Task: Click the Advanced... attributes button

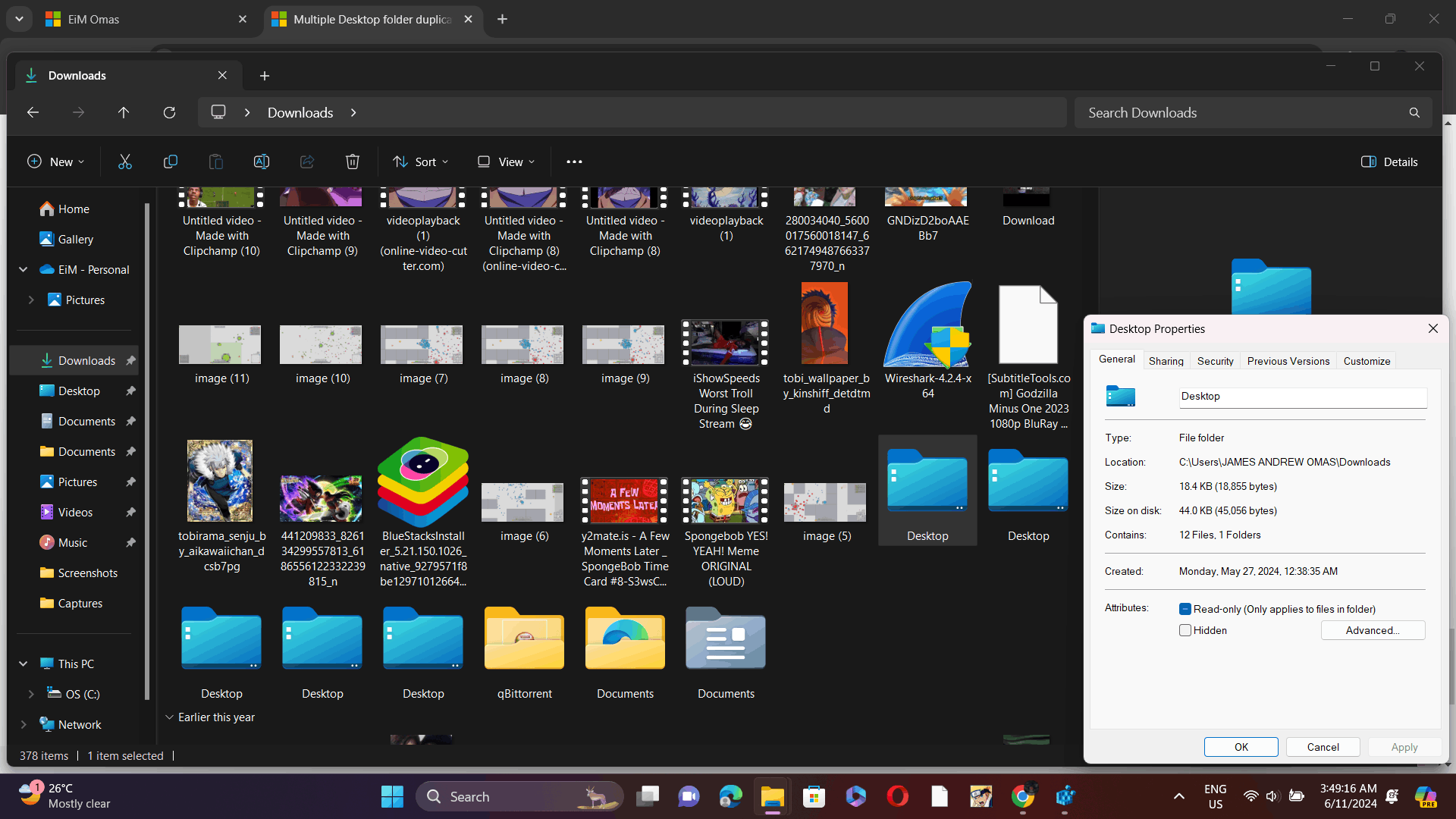Action: [x=1373, y=630]
